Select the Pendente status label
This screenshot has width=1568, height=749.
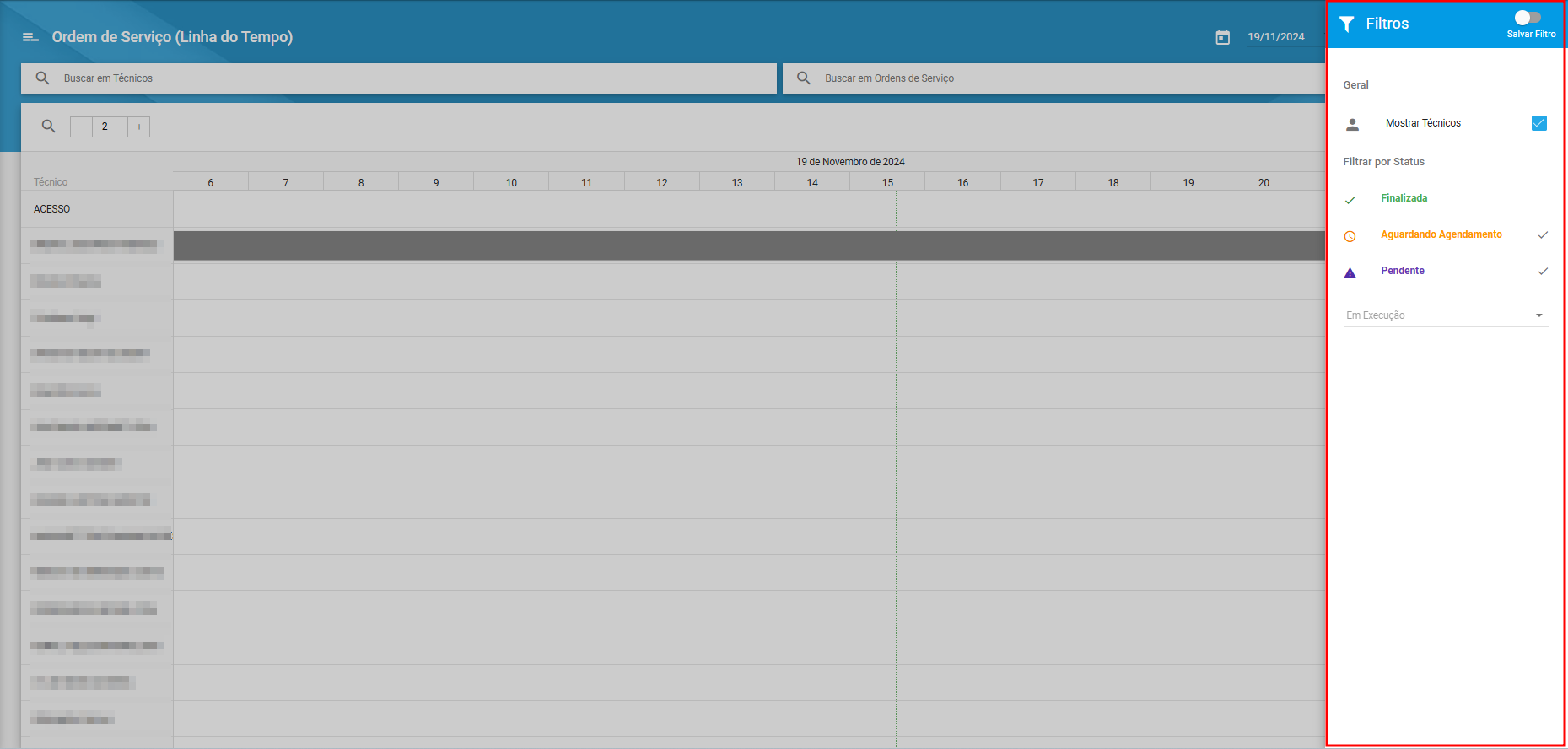point(1402,271)
